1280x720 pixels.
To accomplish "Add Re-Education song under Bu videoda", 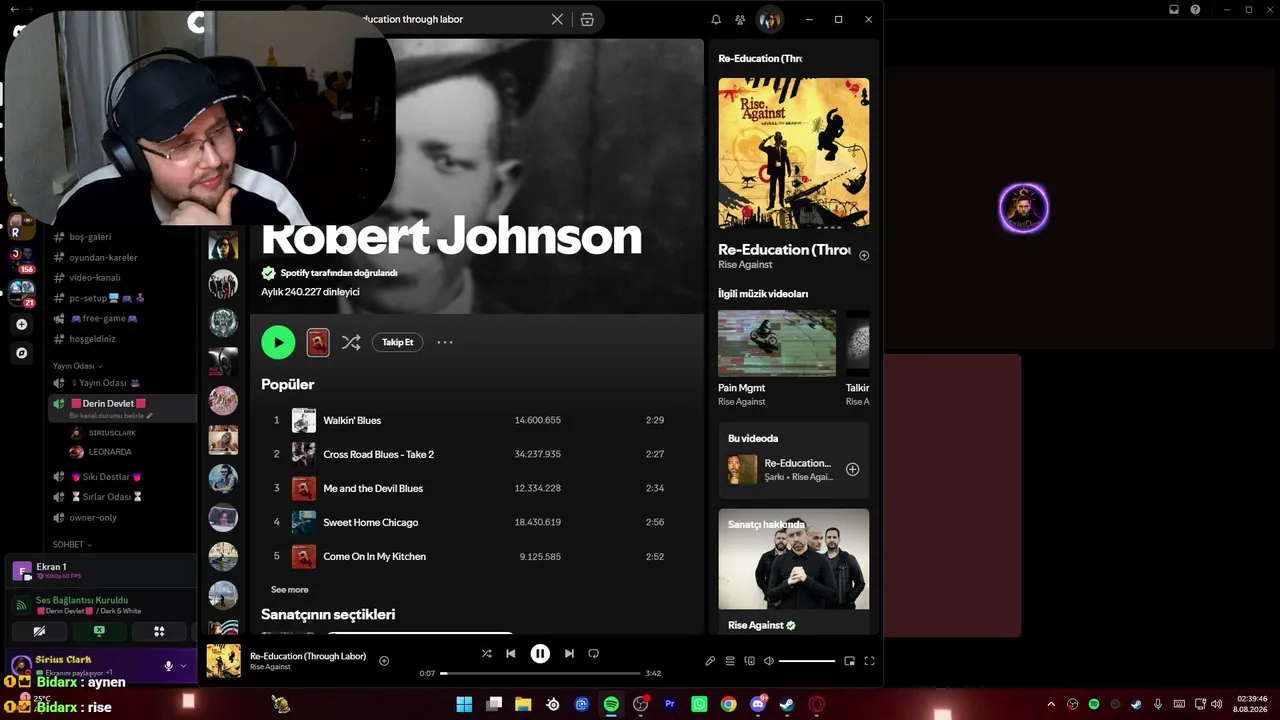I will click(852, 469).
